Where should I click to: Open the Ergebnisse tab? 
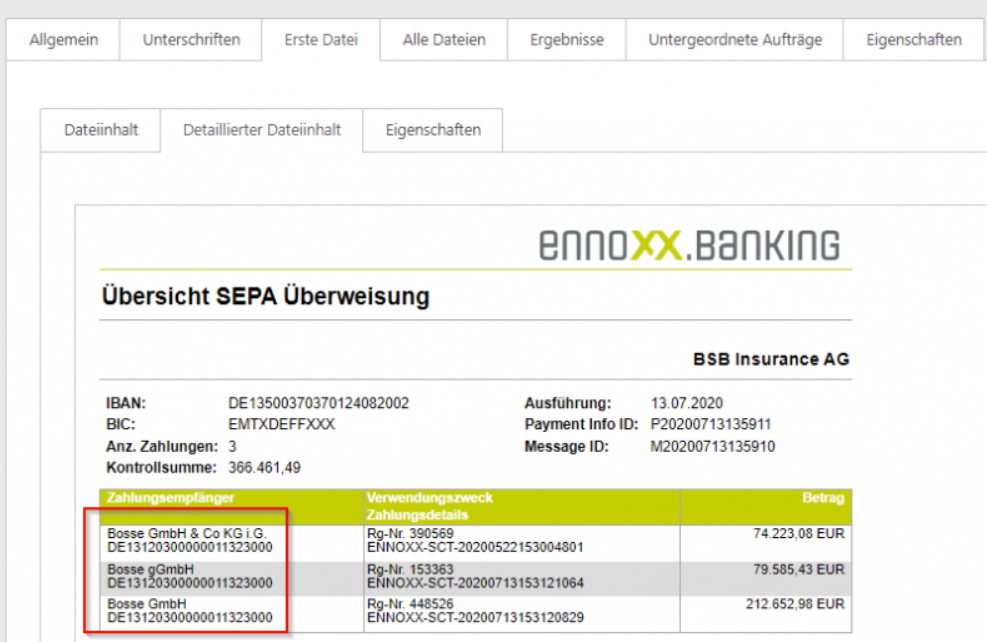coord(566,40)
